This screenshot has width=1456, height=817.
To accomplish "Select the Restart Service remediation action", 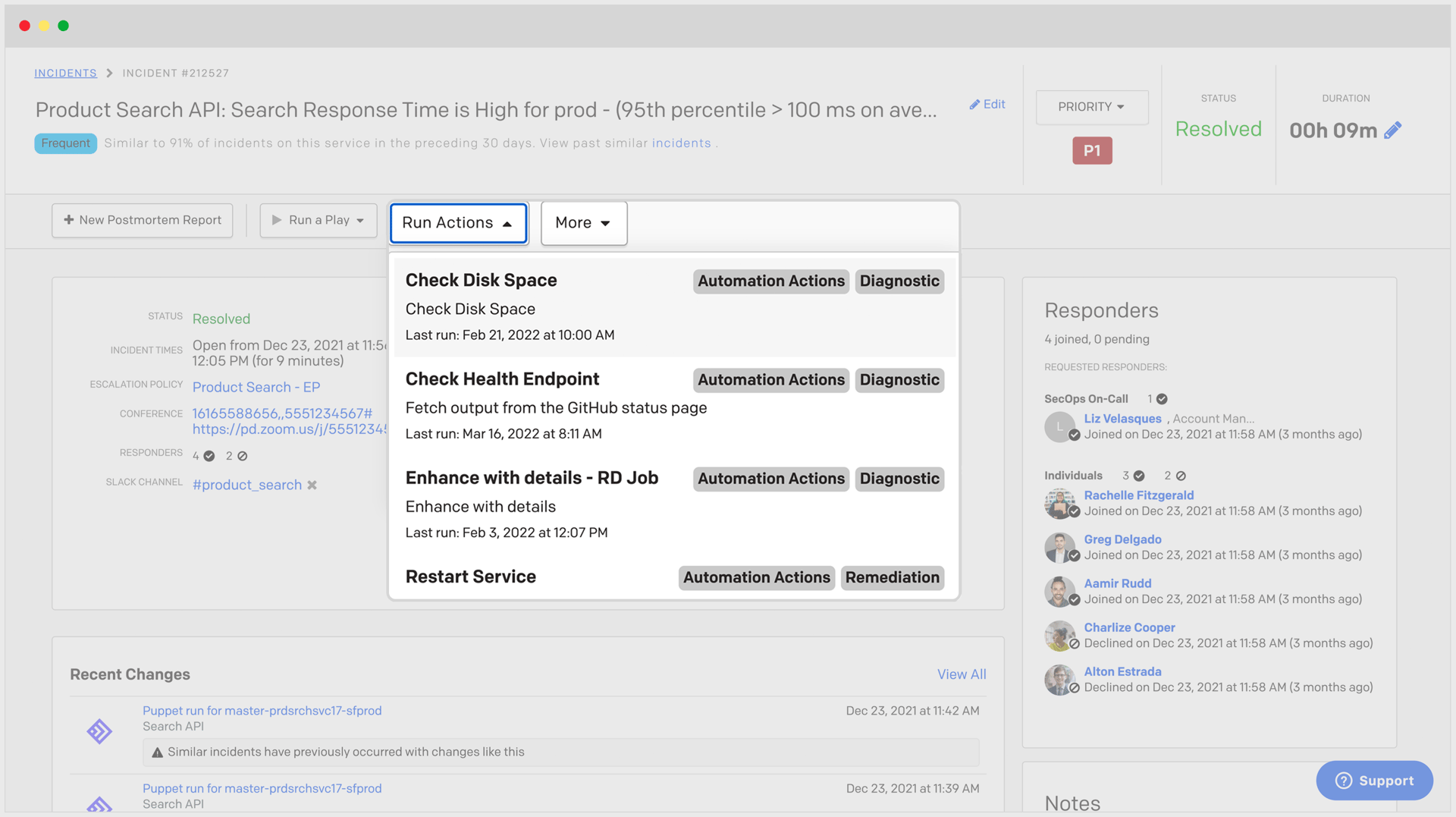I will (x=470, y=577).
